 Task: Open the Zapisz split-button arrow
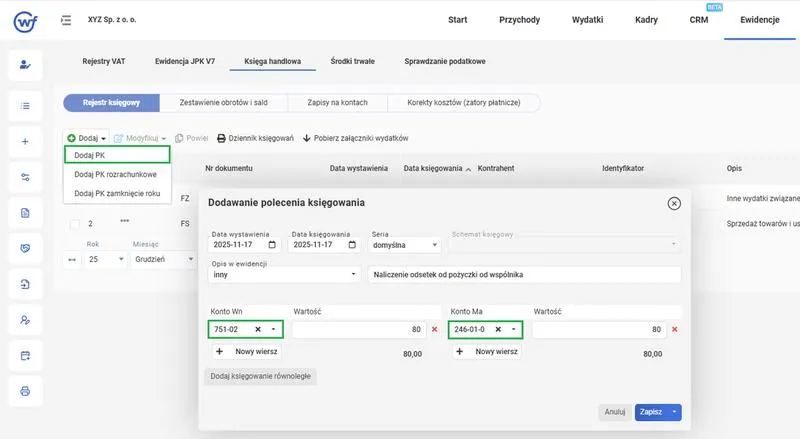pyautogui.click(x=674, y=412)
